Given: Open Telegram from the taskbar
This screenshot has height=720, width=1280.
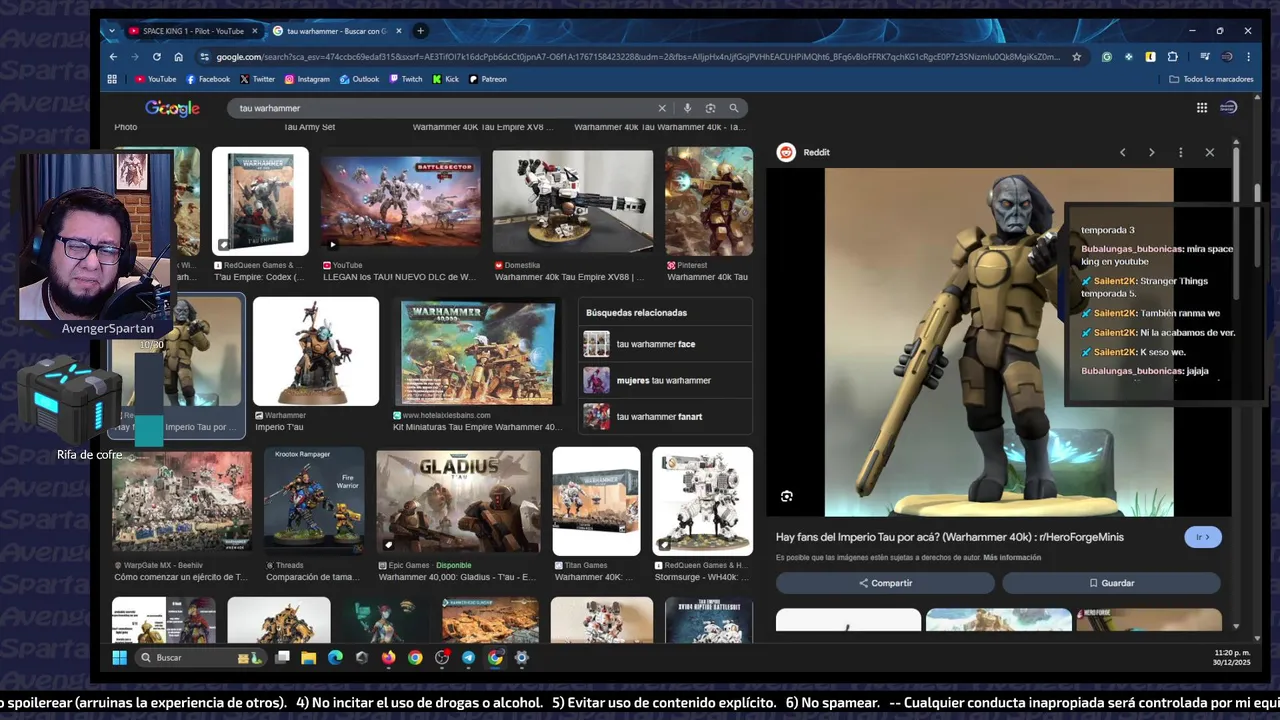Looking at the screenshot, I should pos(468,657).
